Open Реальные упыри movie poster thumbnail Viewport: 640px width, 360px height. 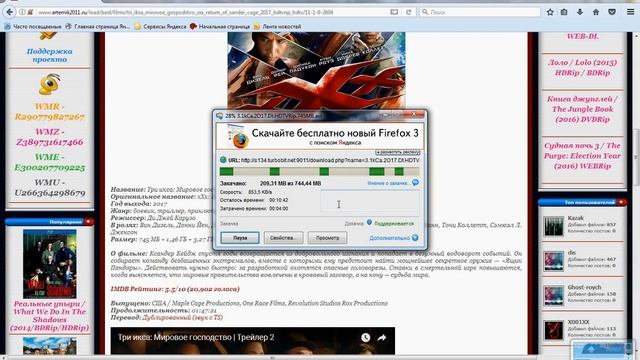click(49, 264)
